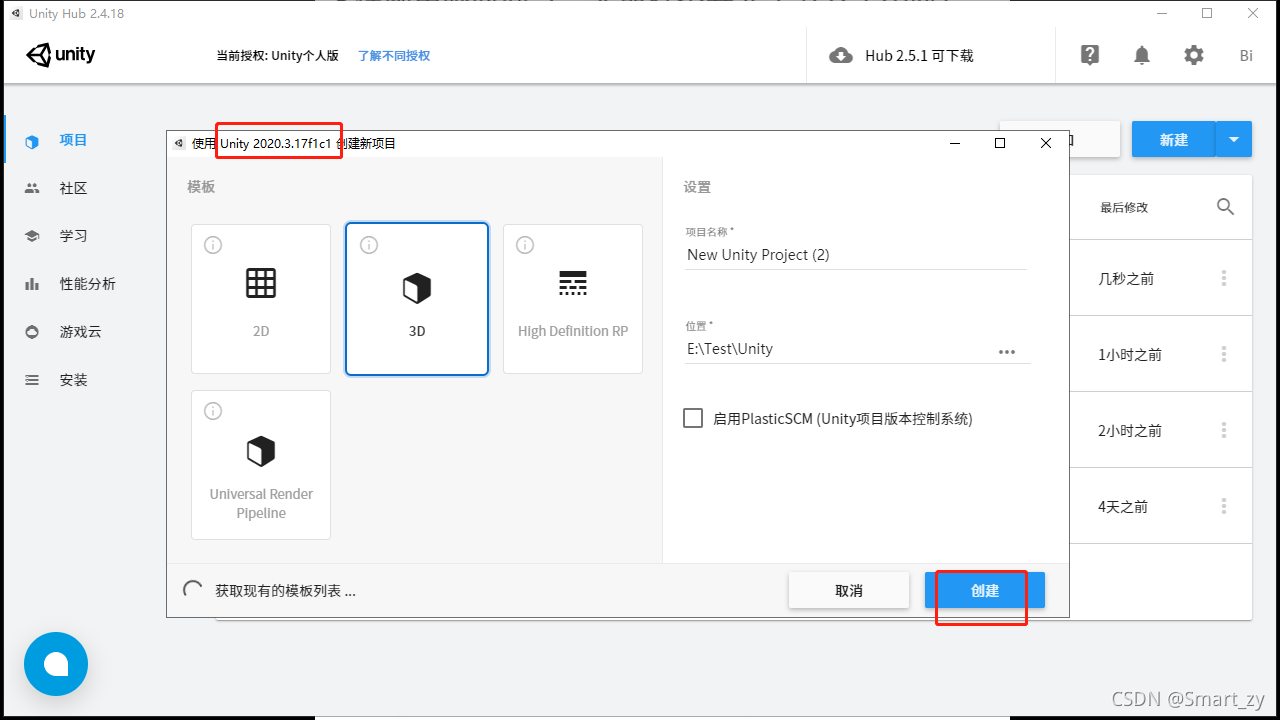
Task: Close the create-project dialog window
Action: coord(1046,143)
